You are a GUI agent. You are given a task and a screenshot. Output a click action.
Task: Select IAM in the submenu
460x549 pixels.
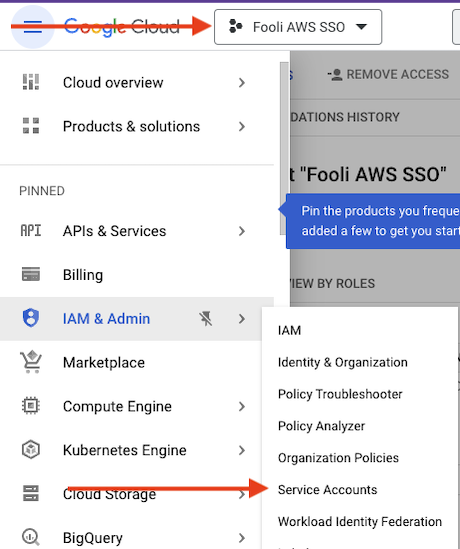[289, 330]
